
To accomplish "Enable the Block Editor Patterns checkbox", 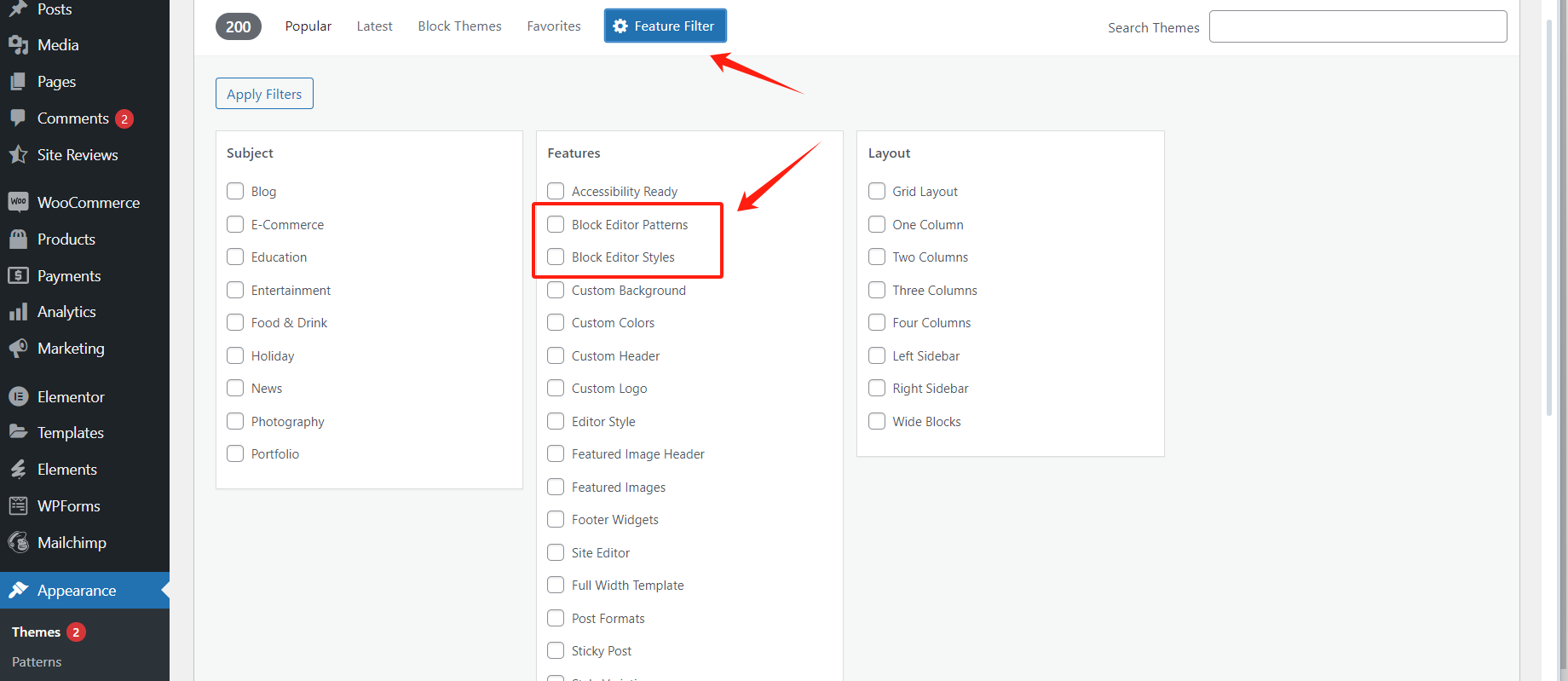I will [x=556, y=224].
